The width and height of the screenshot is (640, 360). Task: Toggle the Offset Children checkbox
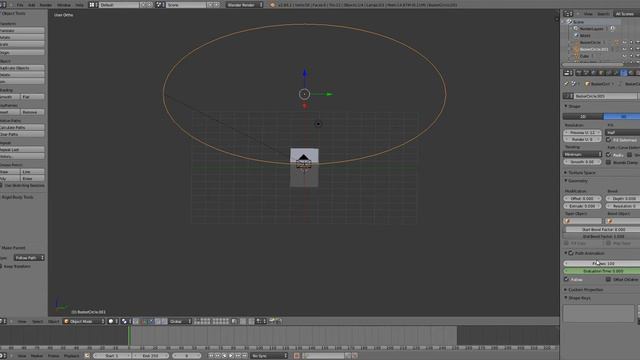tap(608, 279)
